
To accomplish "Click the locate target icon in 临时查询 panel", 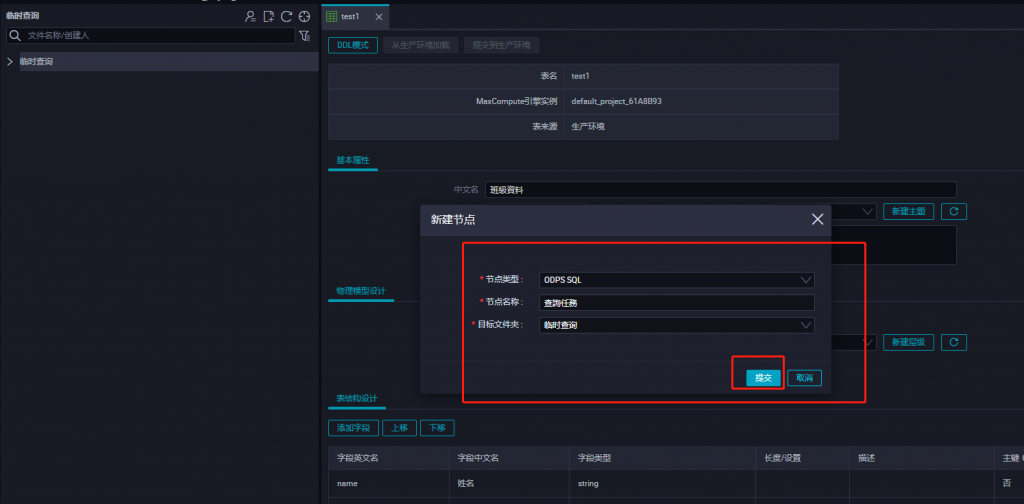I will (x=304, y=17).
